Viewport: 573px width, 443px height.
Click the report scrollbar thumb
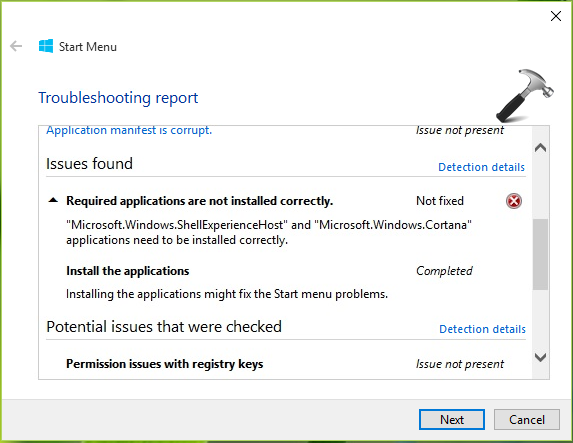click(540, 254)
